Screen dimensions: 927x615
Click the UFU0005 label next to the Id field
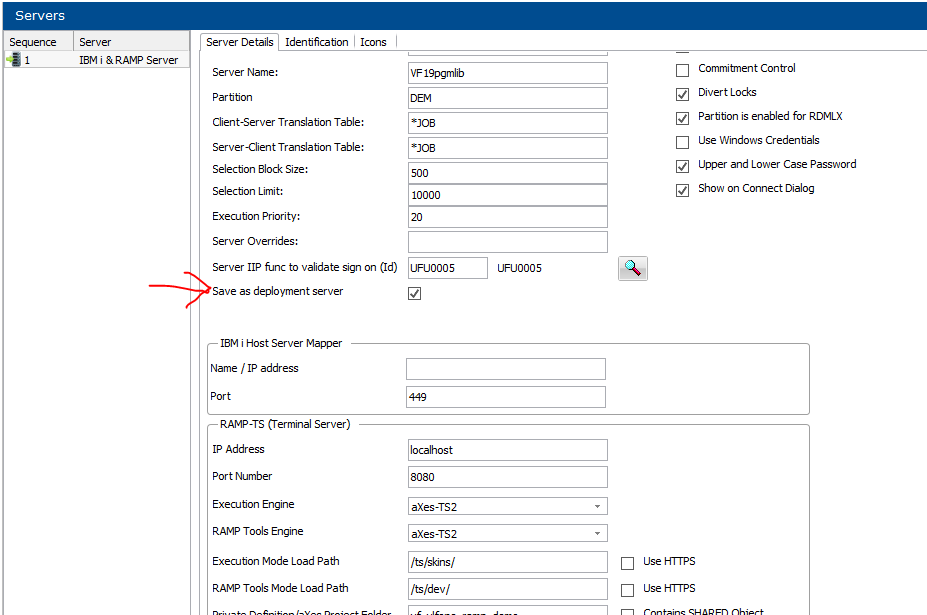(x=519, y=268)
